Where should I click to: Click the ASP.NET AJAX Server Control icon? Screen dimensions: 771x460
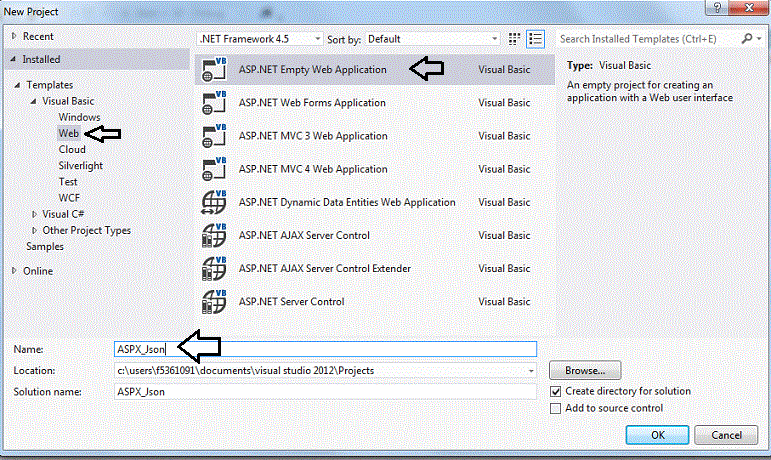(214, 235)
